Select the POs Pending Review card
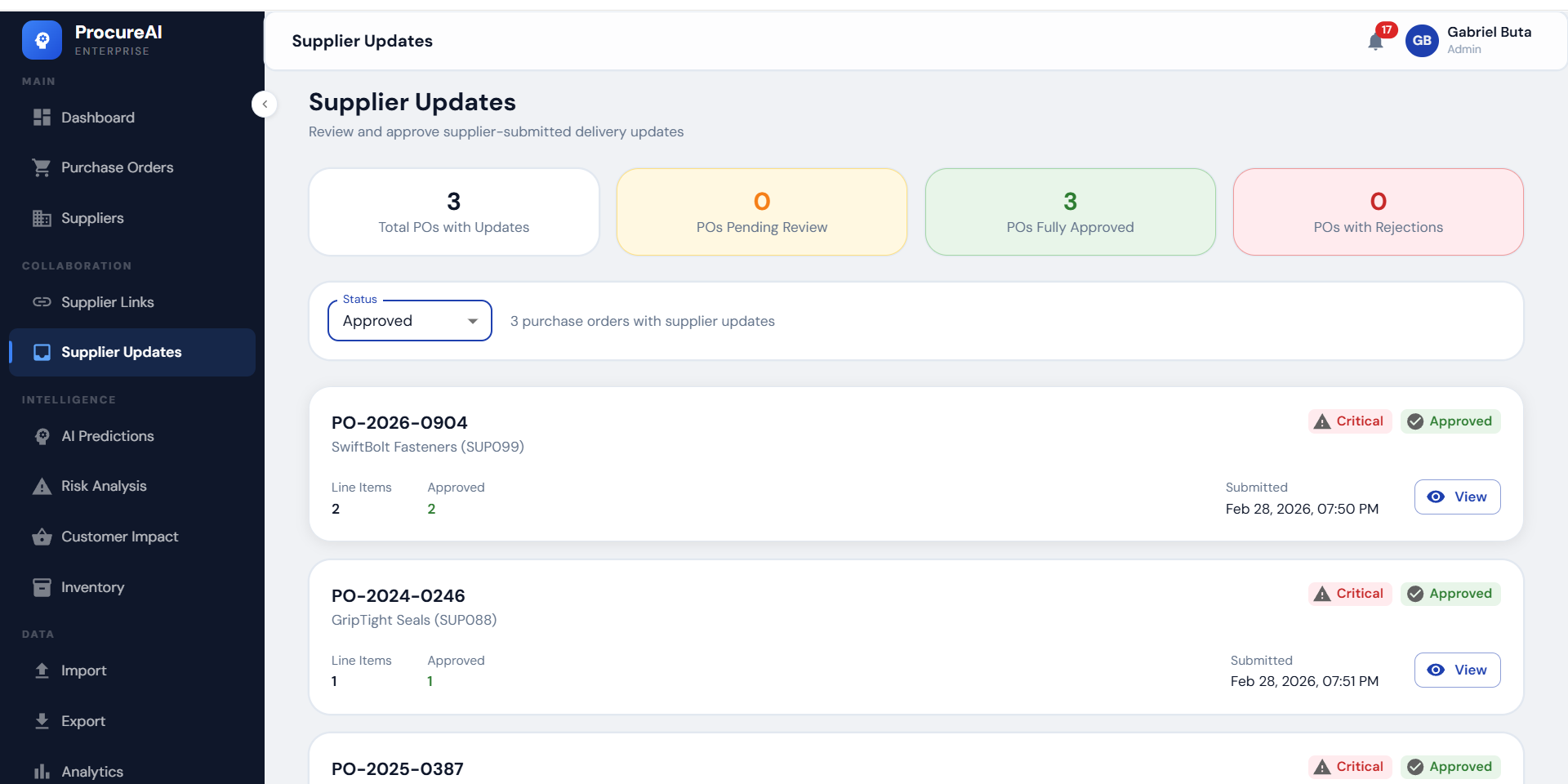 [761, 212]
